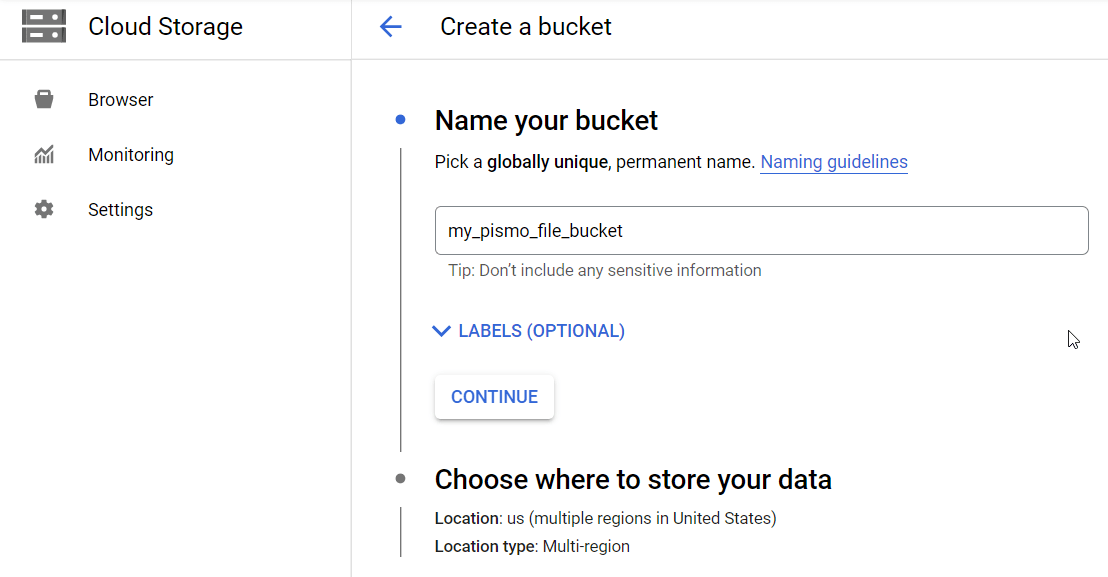Open Settings using the gear icon

[x=44, y=209]
